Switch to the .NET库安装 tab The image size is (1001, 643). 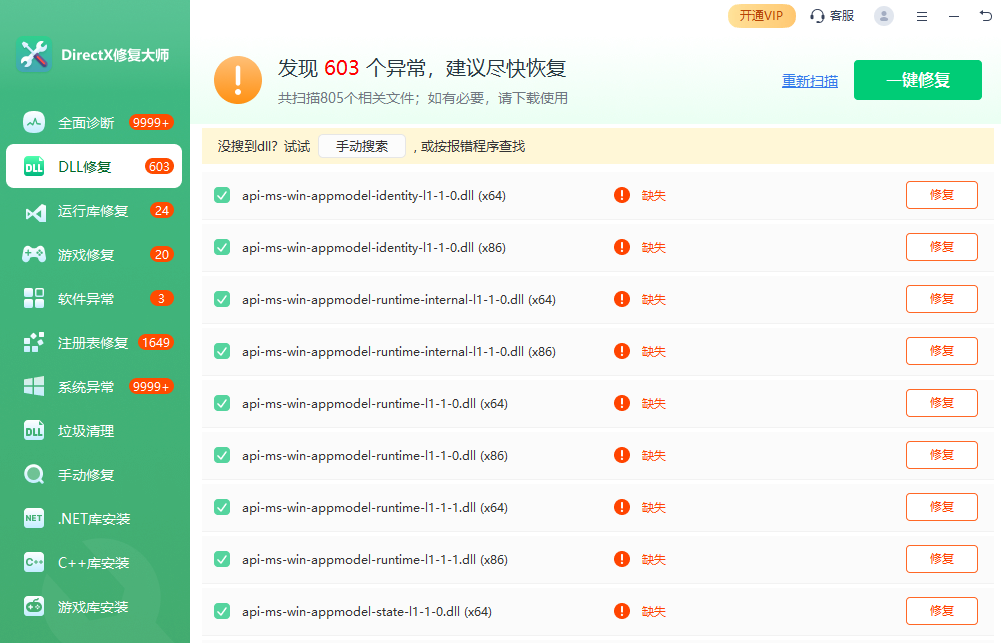tap(93, 519)
